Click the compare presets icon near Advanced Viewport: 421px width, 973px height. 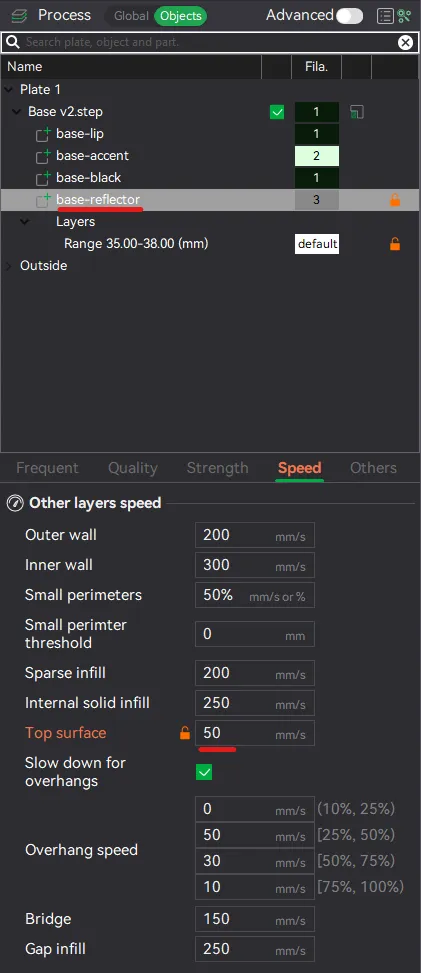405,16
